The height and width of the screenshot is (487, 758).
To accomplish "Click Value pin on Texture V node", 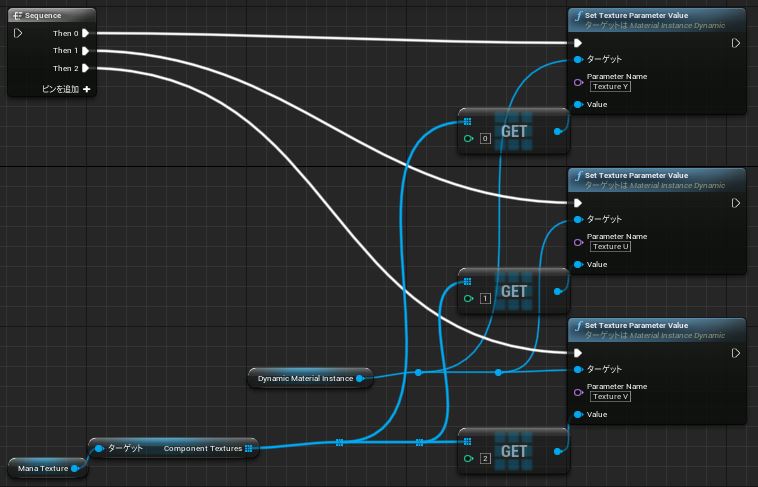I will (578, 414).
